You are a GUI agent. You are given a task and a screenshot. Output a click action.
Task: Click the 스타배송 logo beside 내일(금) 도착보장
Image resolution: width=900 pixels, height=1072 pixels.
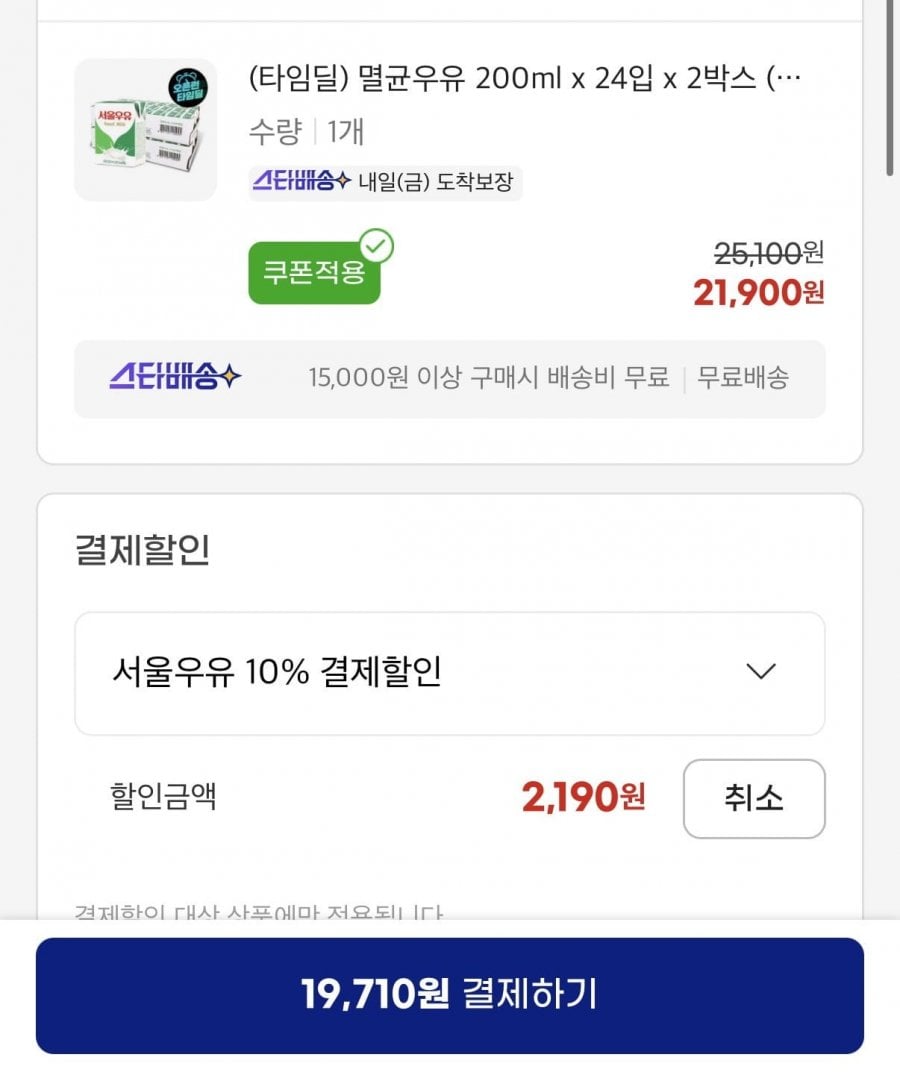click(300, 182)
